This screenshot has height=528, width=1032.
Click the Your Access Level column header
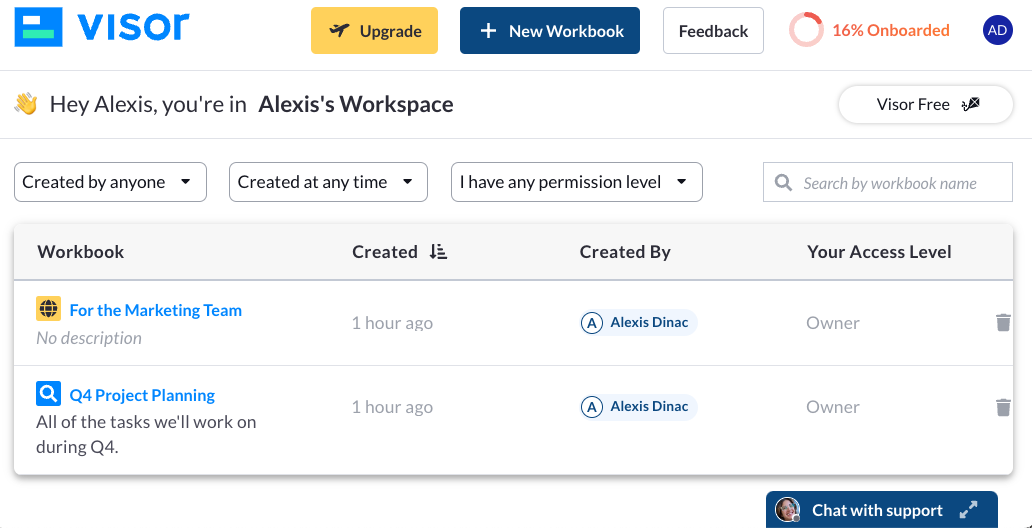coord(879,251)
